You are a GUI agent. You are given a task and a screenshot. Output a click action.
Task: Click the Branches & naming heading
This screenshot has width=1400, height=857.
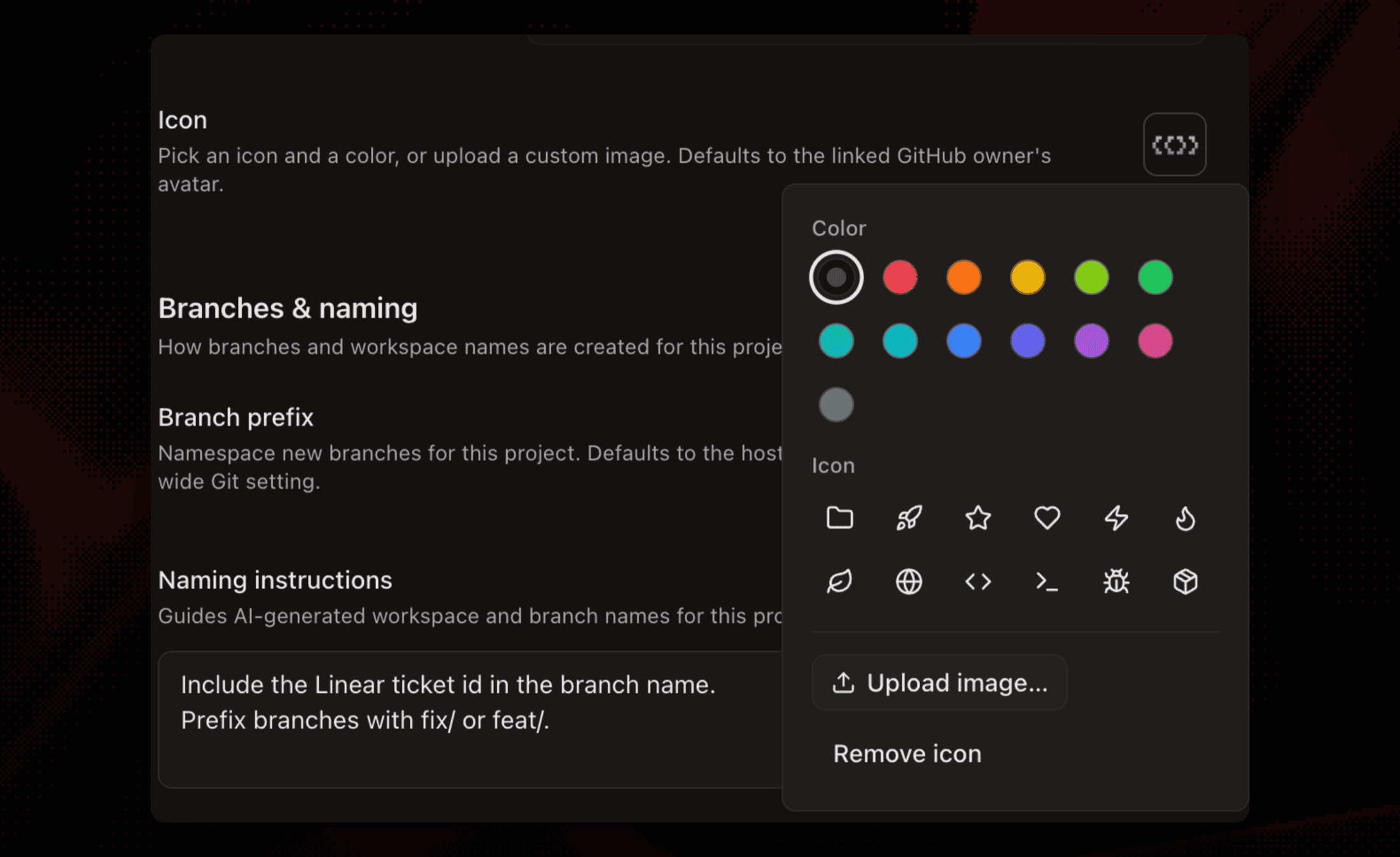click(x=288, y=309)
